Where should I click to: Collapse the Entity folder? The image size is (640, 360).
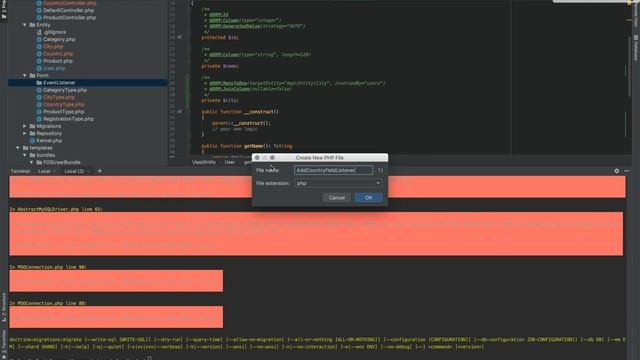pos(24,25)
